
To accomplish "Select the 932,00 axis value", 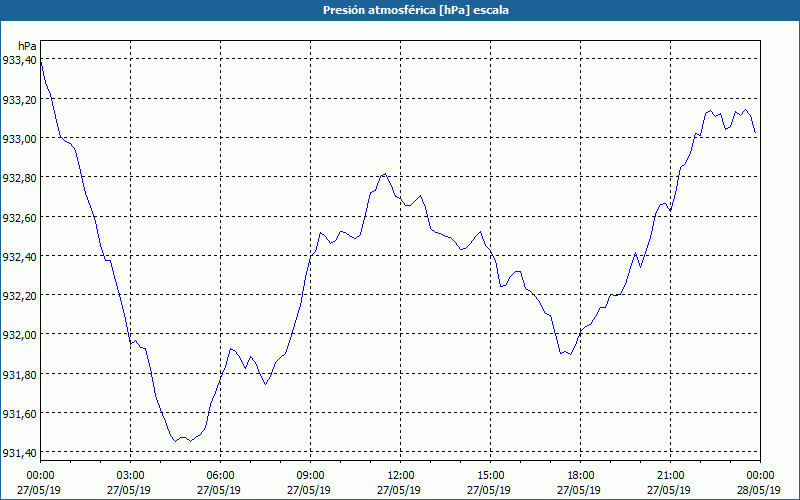I will click(19, 335).
